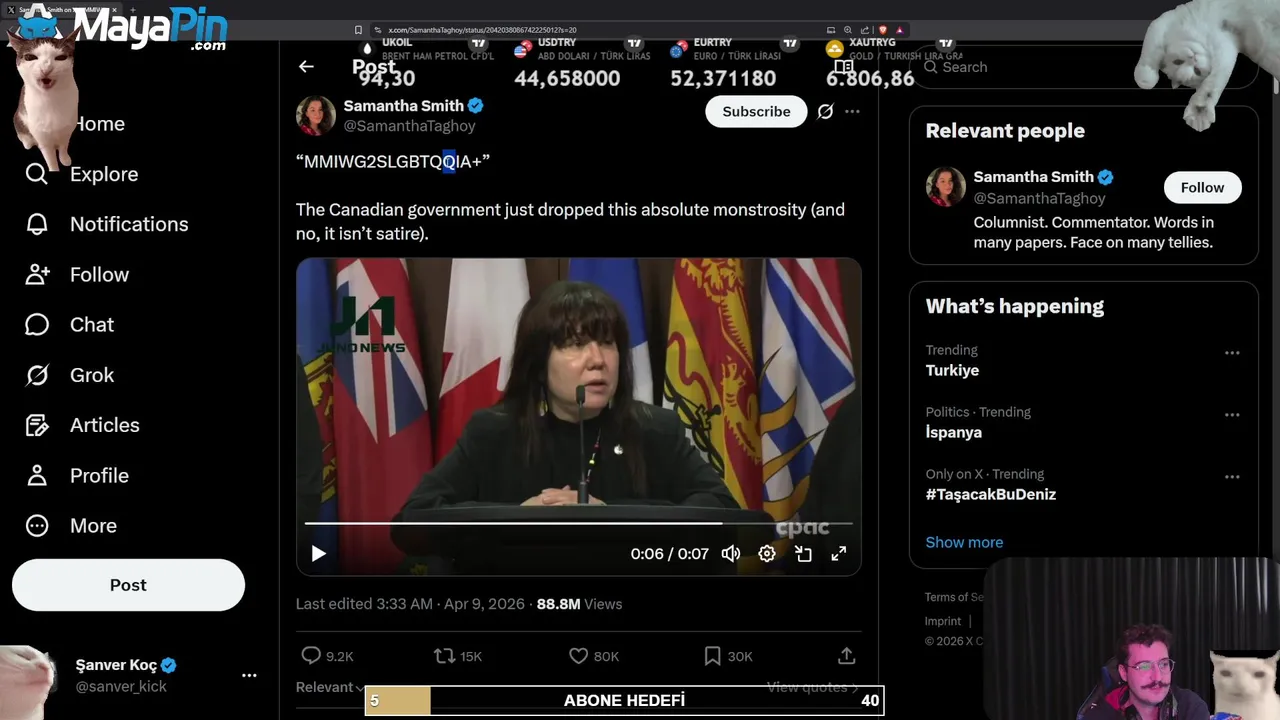Click the Explore magnifier icon

pos(37,174)
